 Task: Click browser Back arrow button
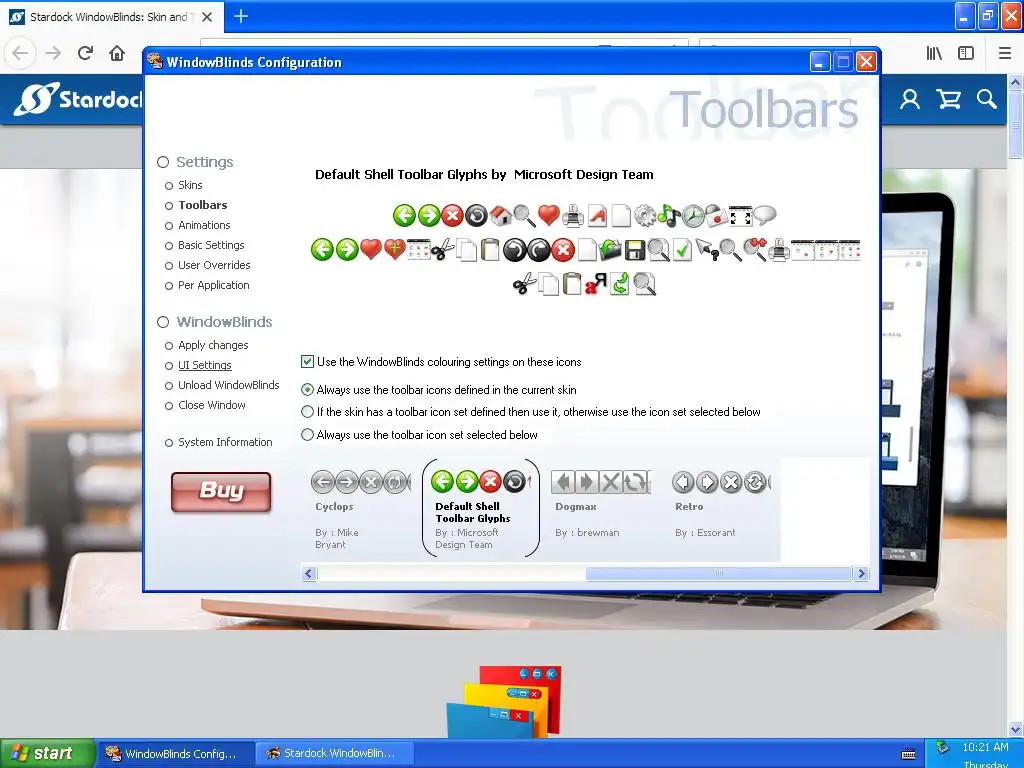point(20,53)
